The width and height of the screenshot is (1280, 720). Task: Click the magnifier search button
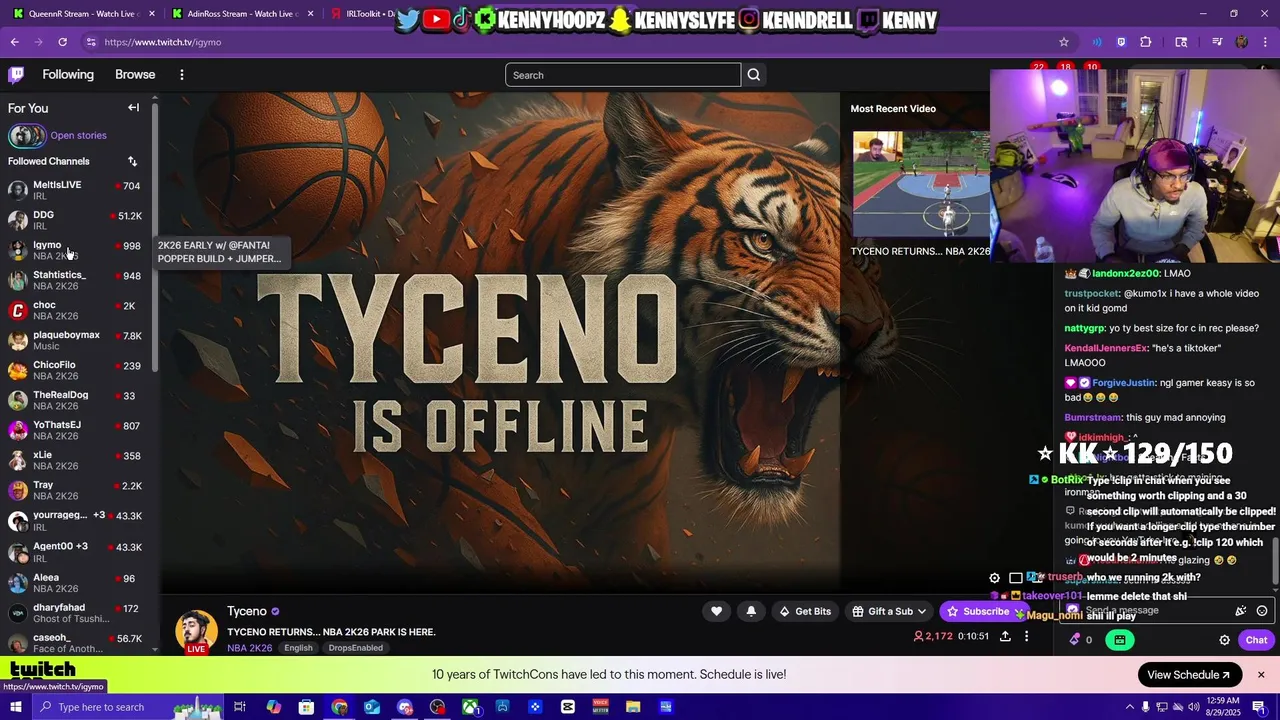pyautogui.click(x=754, y=75)
